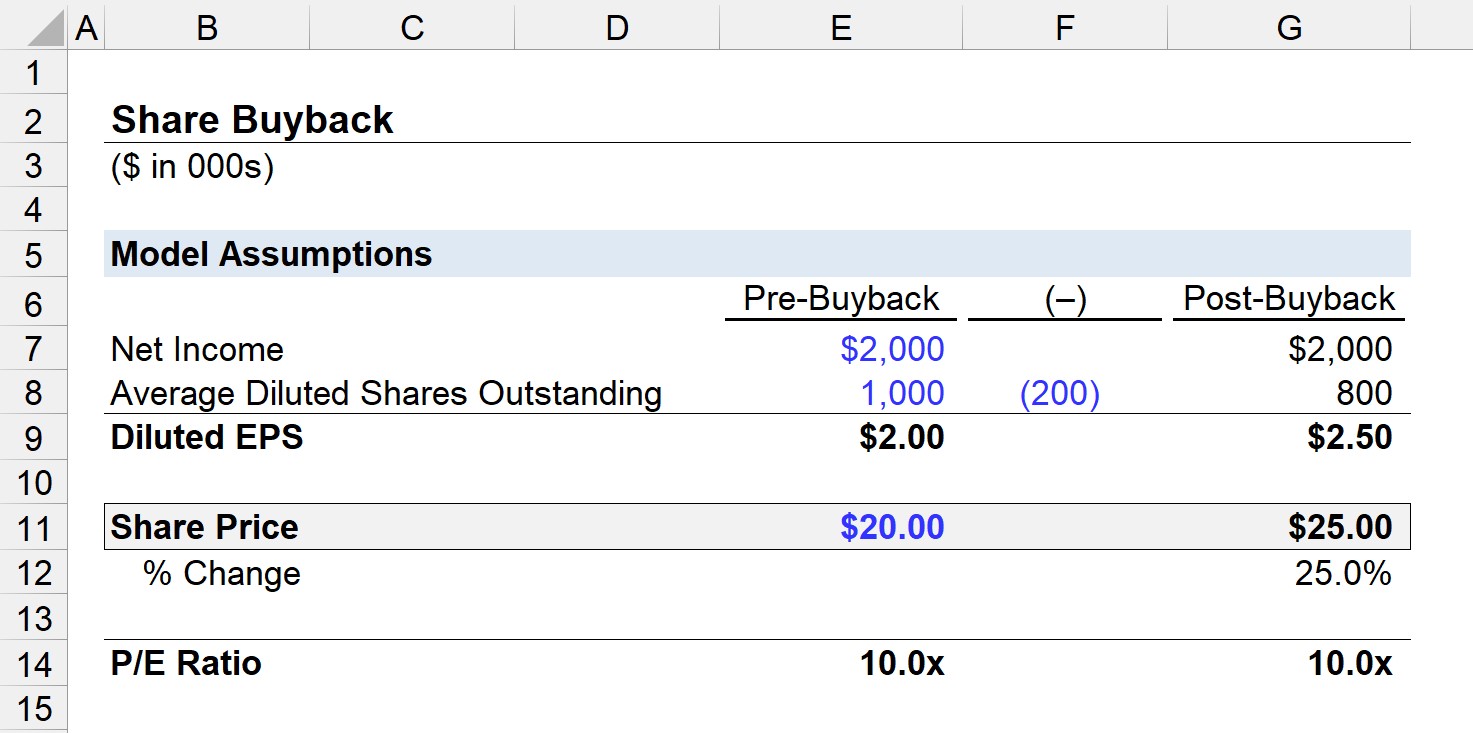Viewport: 1473px width, 733px height.
Task: Click the Net Income label
Action: [x=197, y=349]
